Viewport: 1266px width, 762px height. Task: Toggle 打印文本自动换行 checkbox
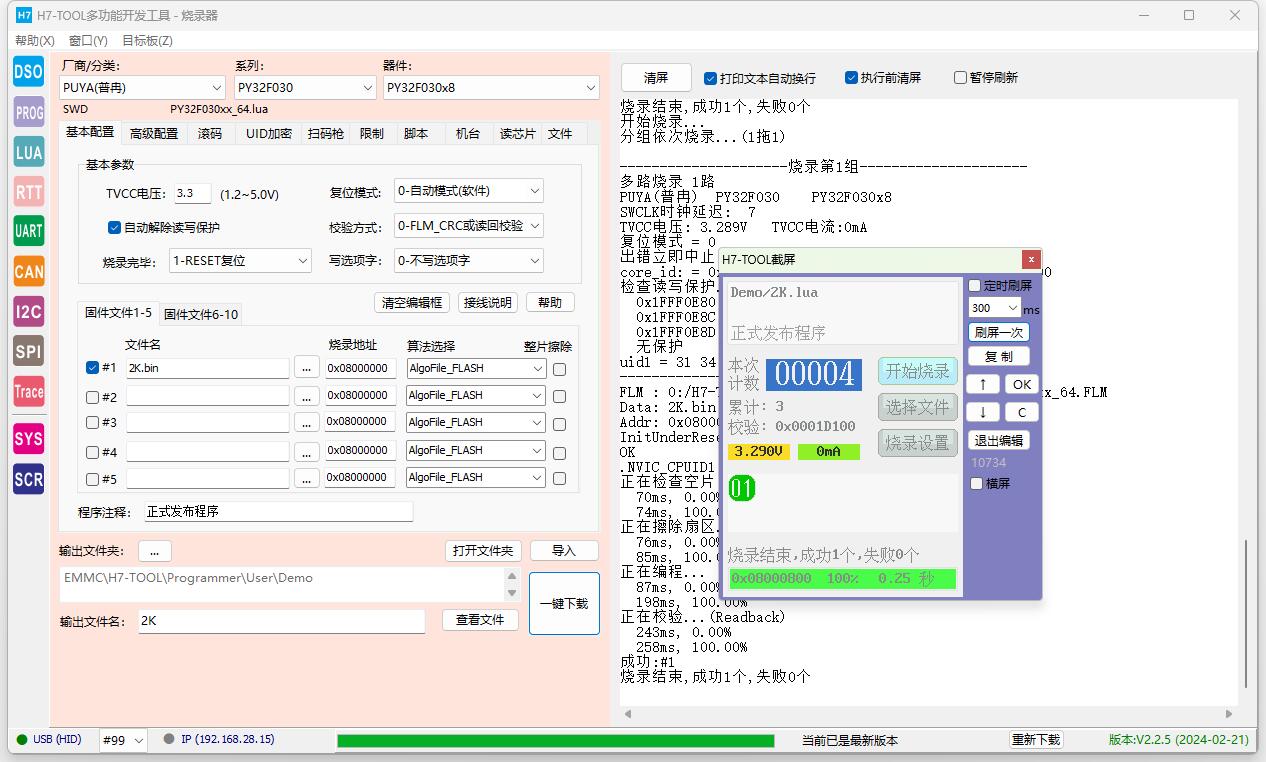click(x=710, y=78)
